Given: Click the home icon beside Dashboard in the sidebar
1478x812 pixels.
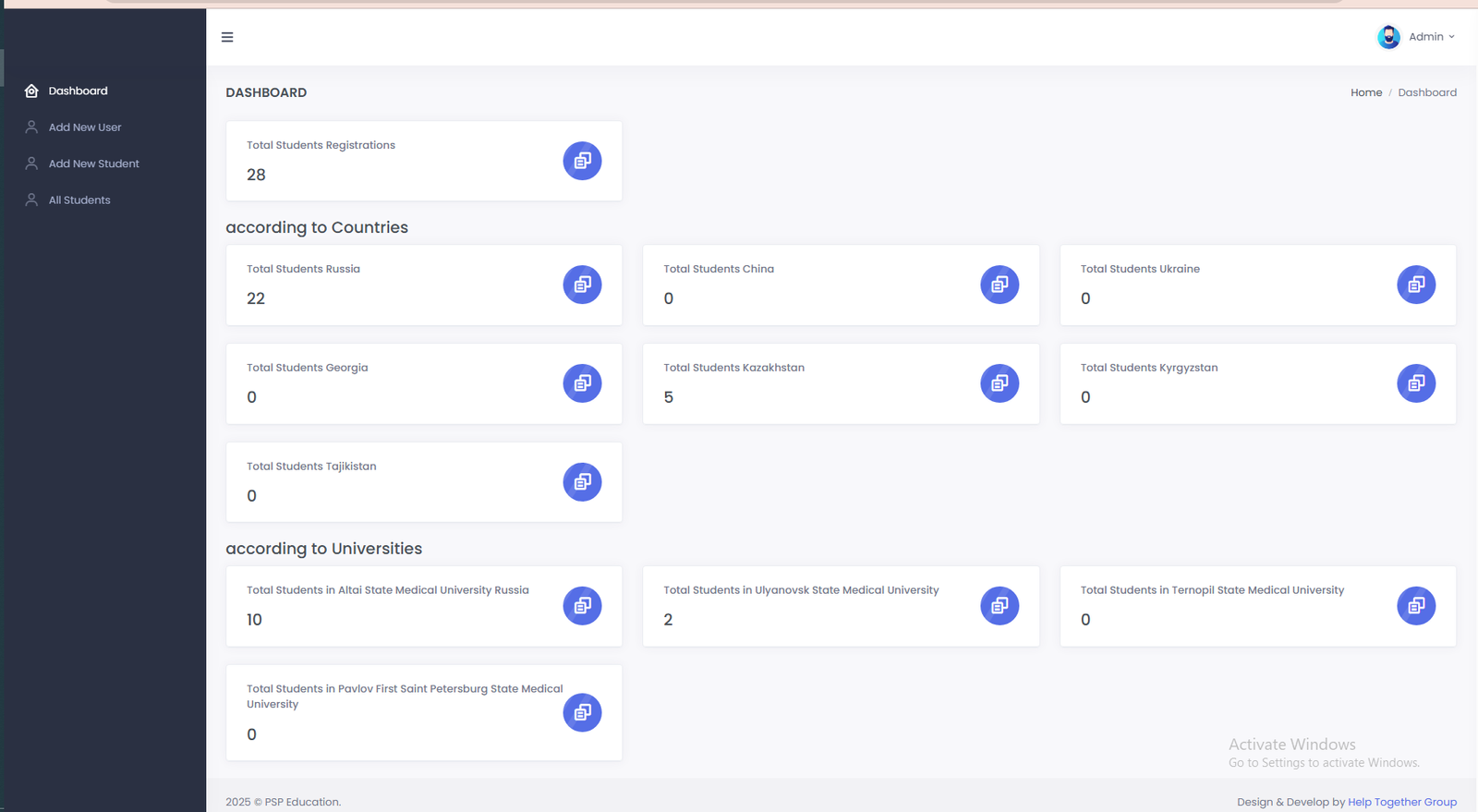Looking at the screenshot, I should click(x=31, y=91).
